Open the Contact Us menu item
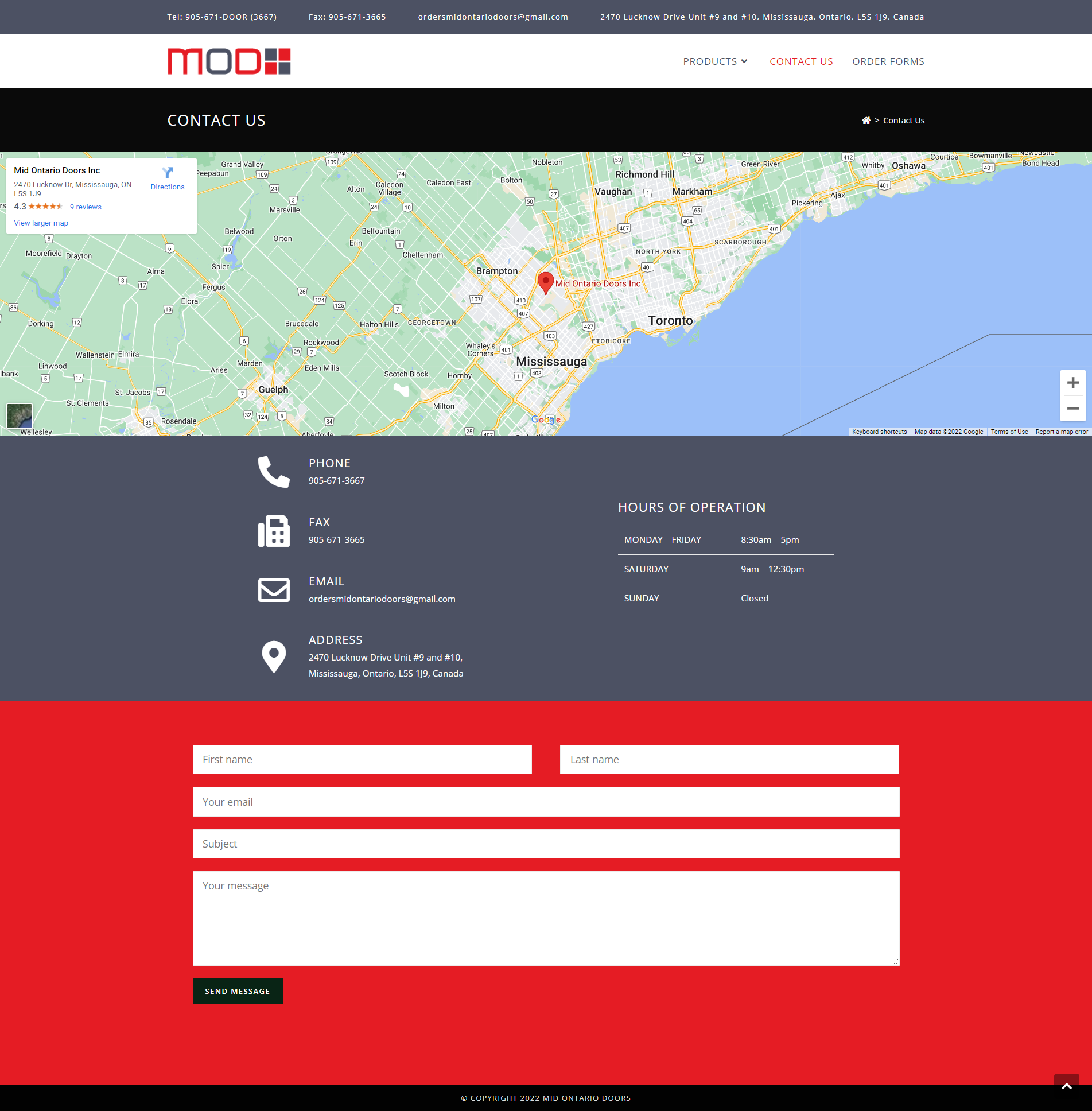 [801, 61]
